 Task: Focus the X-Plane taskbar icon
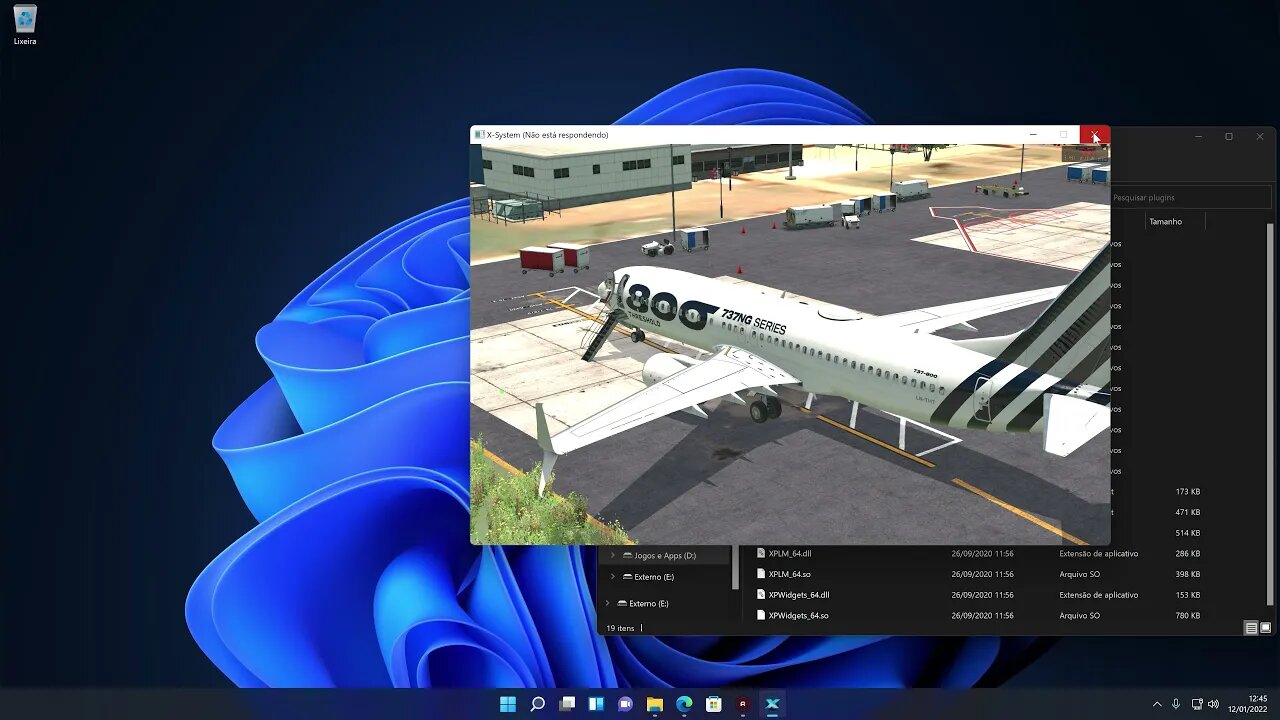[x=772, y=704]
